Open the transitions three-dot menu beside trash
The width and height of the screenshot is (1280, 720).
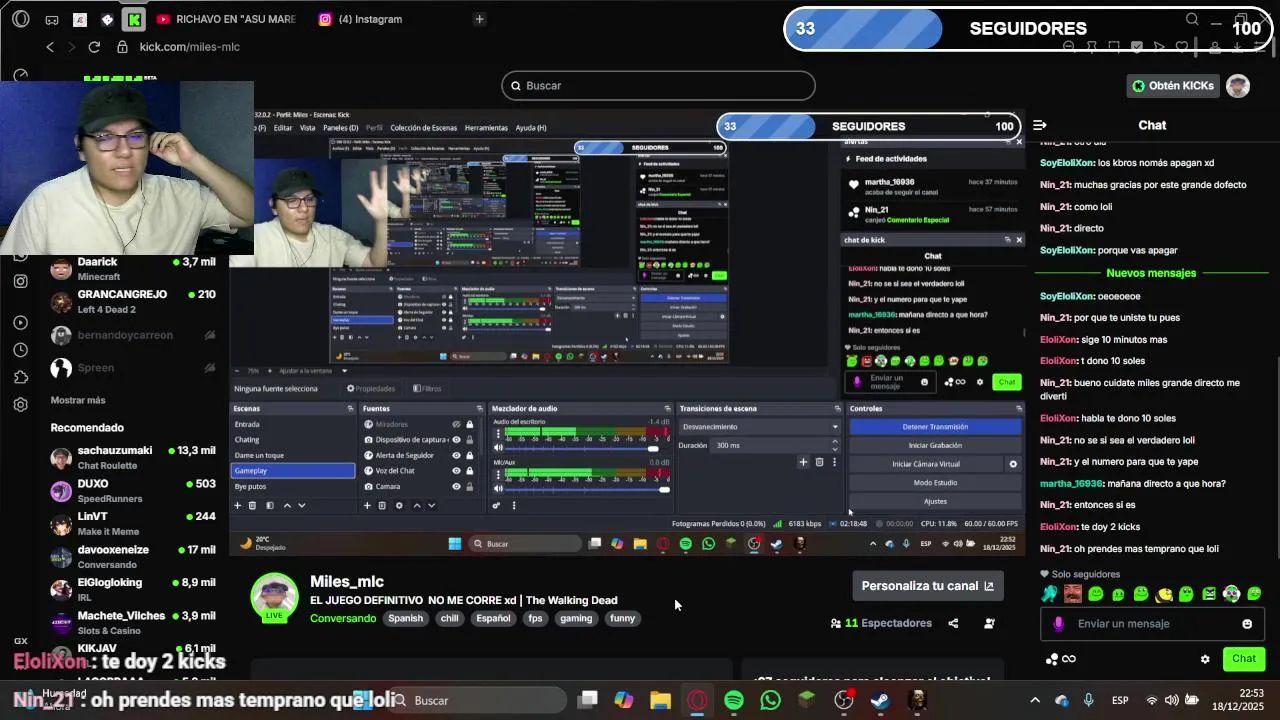tap(834, 462)
